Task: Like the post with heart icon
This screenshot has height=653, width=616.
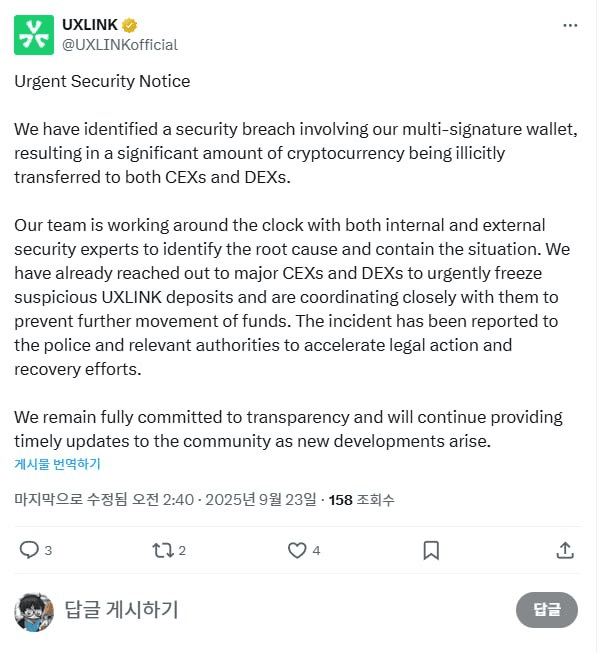Action: (x=297, y=550)
